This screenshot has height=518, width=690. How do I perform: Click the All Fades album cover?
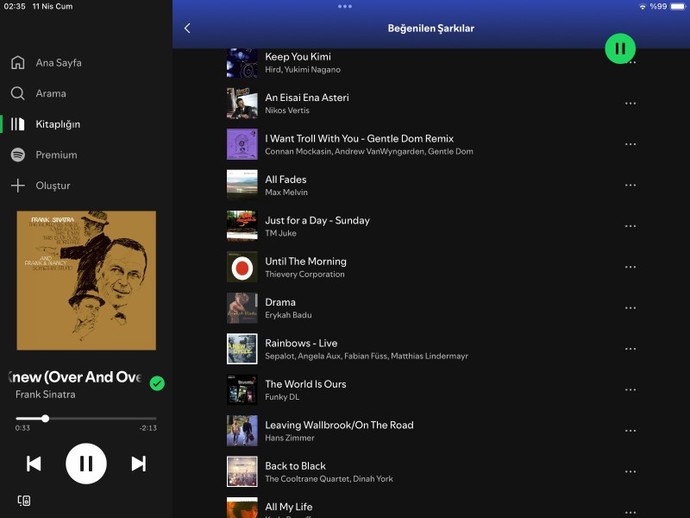click(242, 185)
